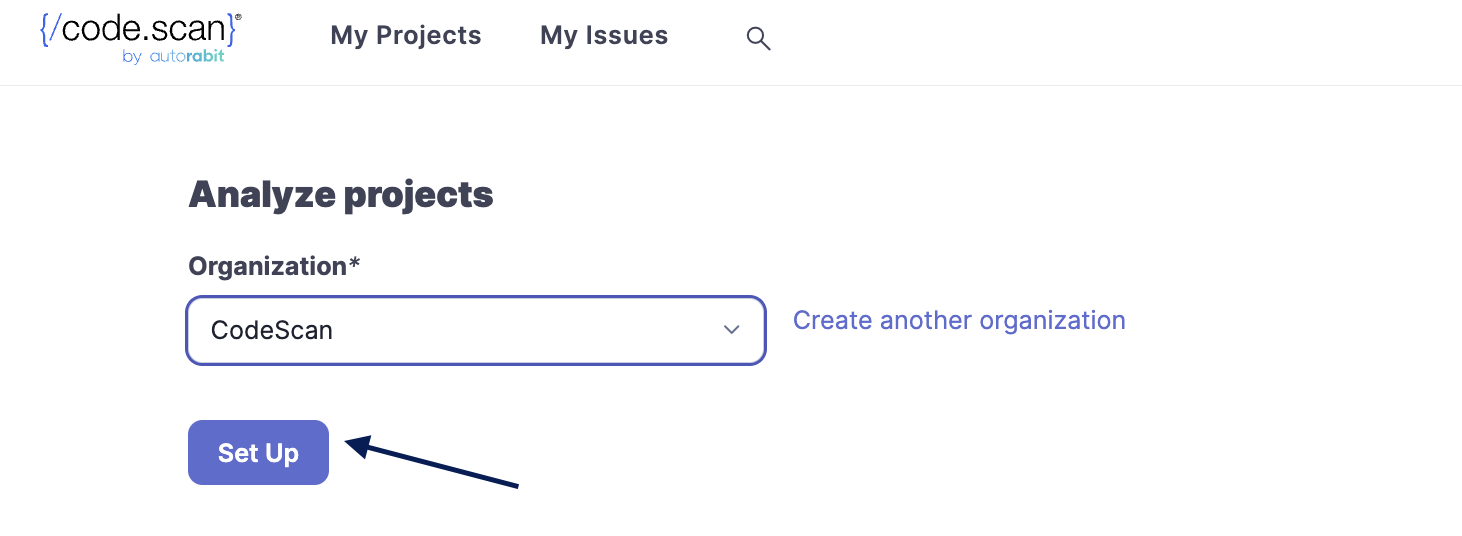
Task: Click the required asterisk after Organization
Action: (x=354, y=264)
